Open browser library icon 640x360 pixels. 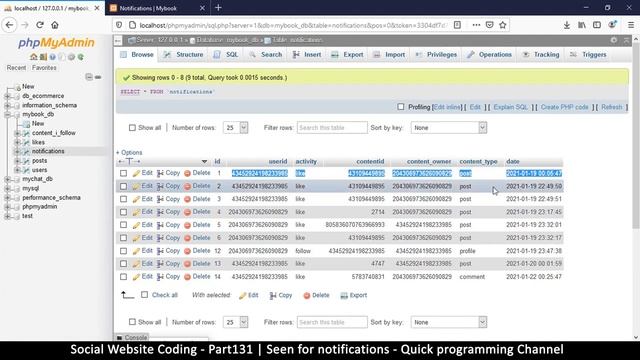point(582,25)
